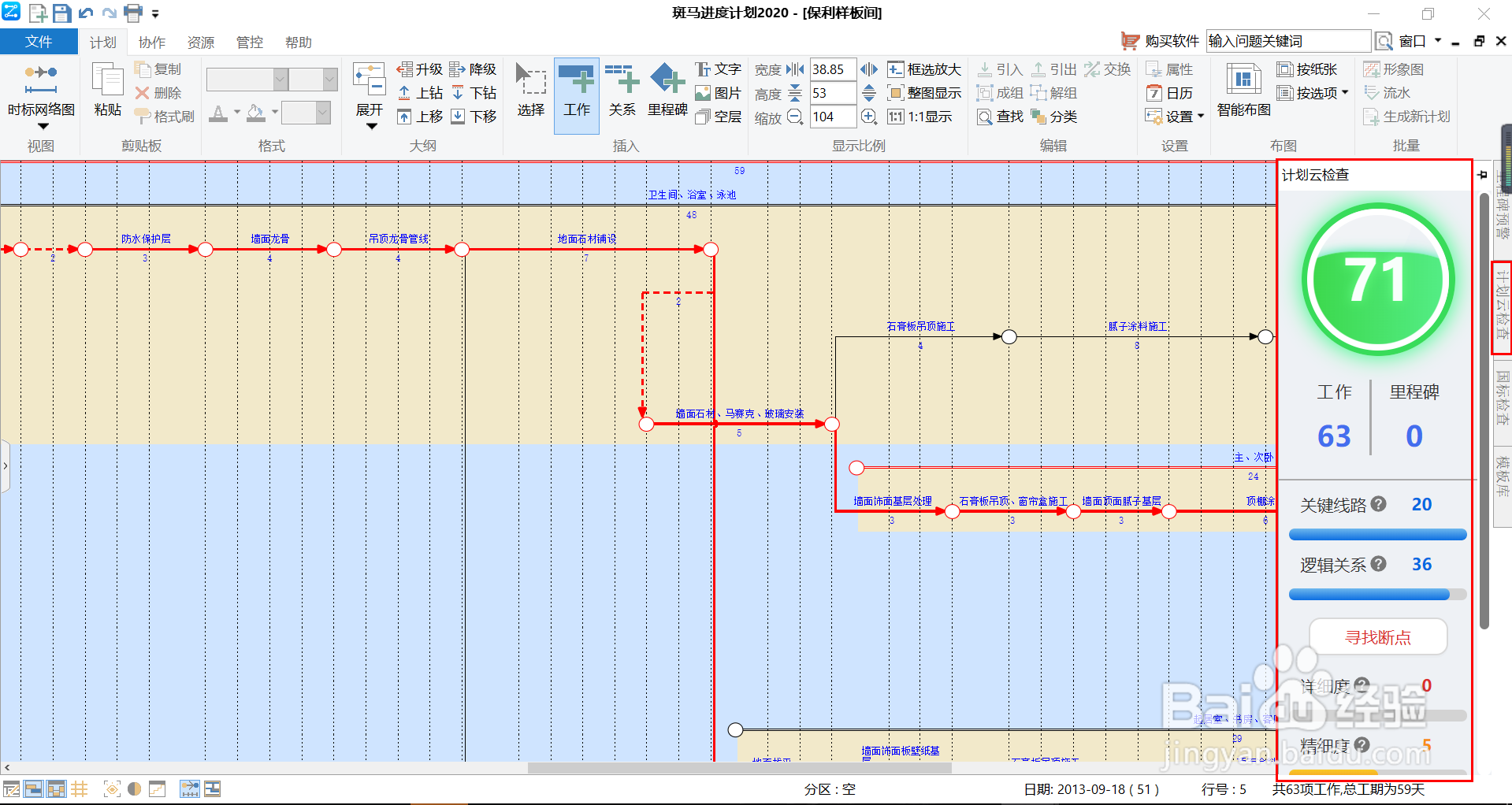The width and height of the screenshot is (1512, 805).
Task: Click the width value field 38.85
Action: [833, 69]
